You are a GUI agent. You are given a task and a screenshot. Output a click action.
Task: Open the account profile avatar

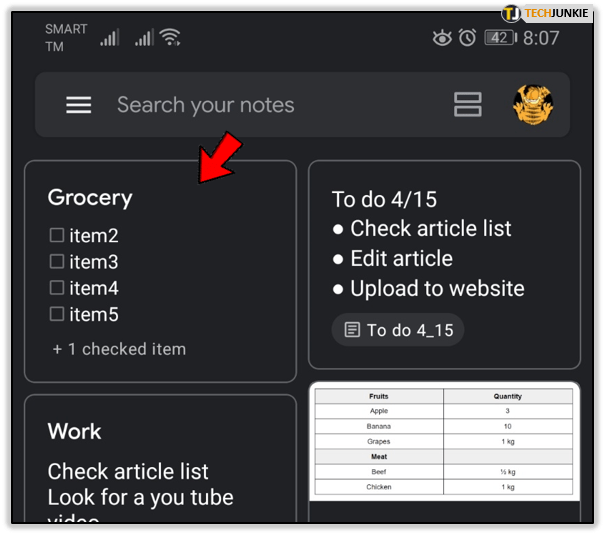point(532,105)
